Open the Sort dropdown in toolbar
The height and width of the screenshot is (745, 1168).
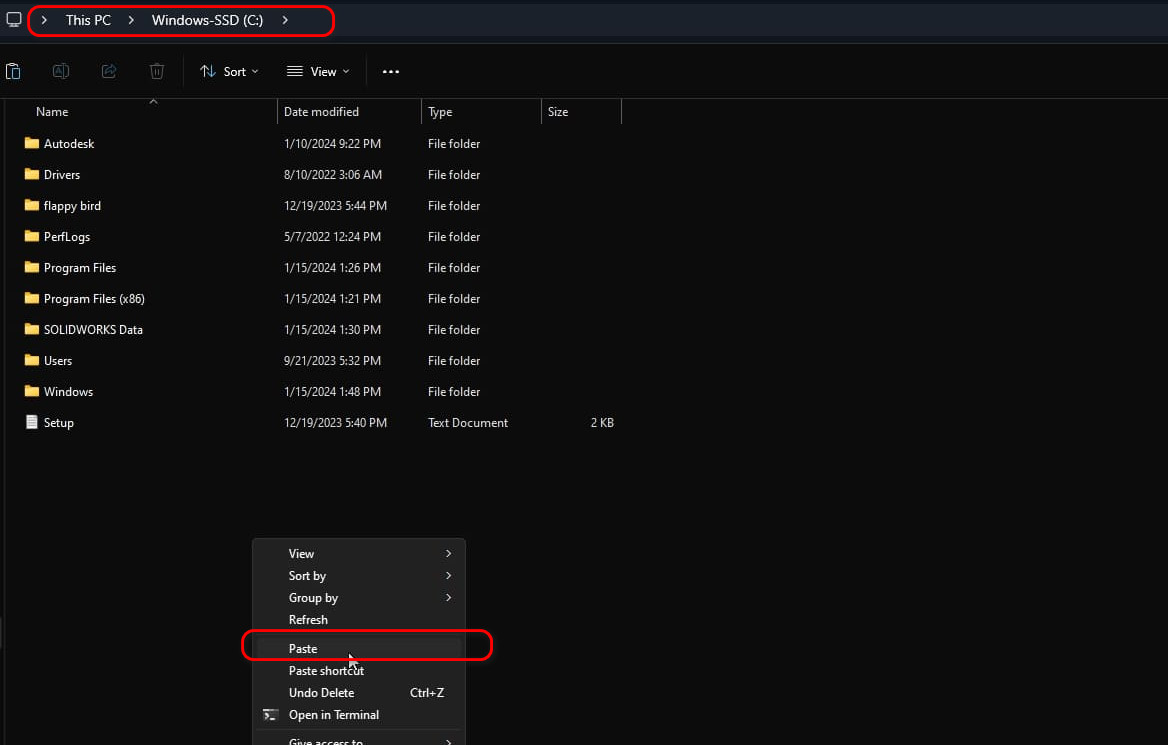pyautogui.click(x=229, y=72)
